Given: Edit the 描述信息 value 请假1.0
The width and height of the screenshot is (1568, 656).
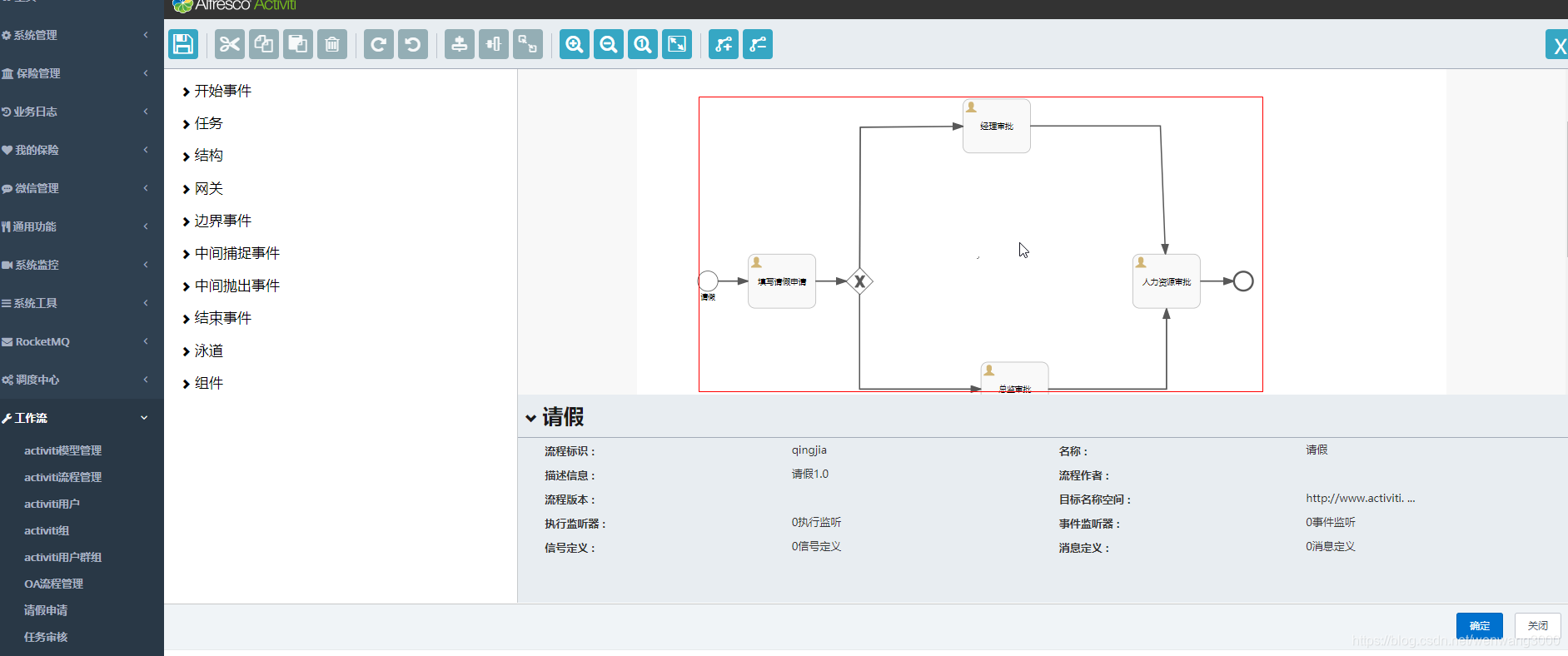Looking at the screenshot, I should (x=810, y=474).
